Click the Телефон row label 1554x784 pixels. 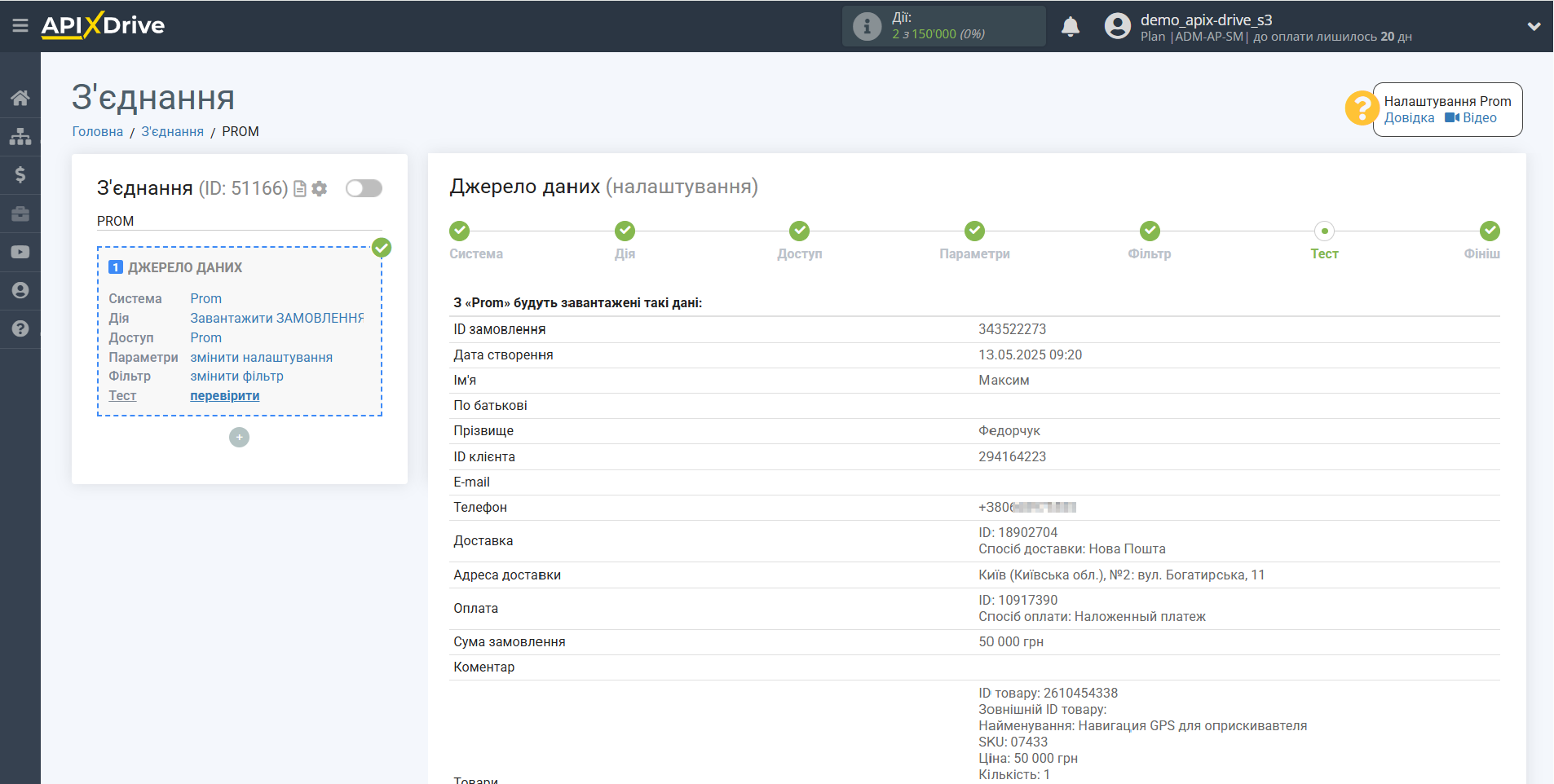click(x=480, y=508)
